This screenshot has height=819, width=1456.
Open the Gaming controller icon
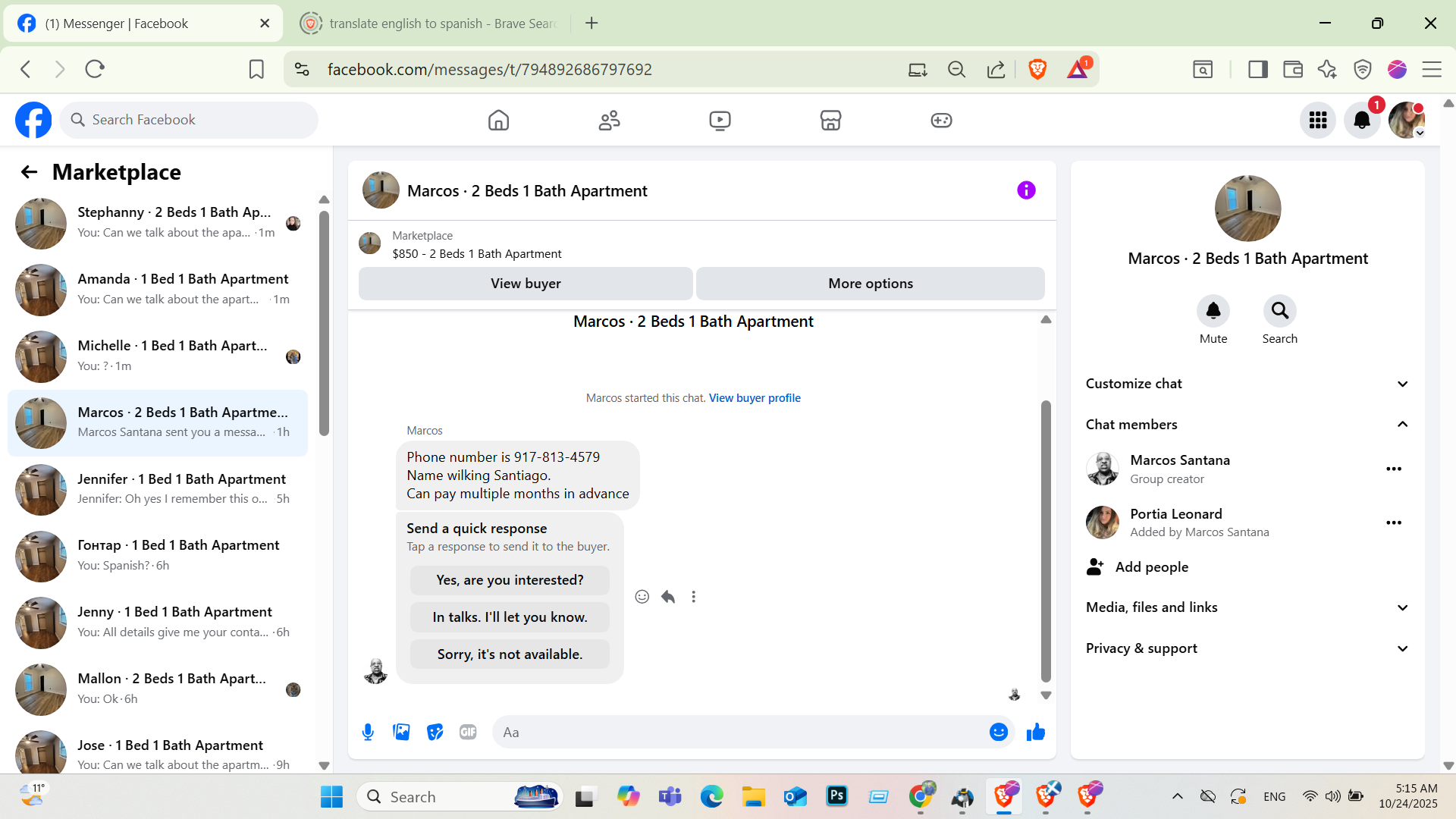click(x=941, y=120)
